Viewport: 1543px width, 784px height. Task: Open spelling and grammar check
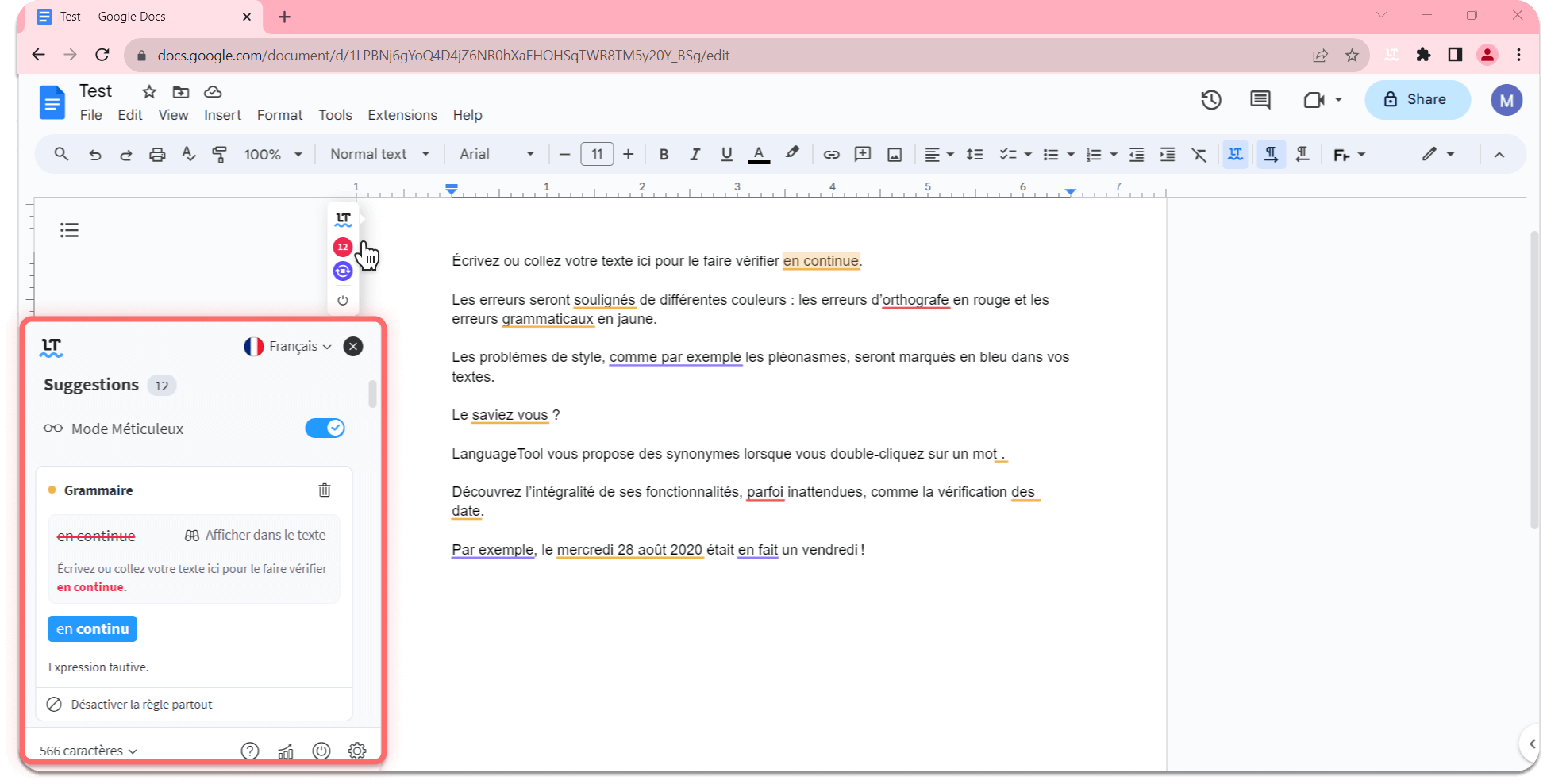click(188, 154)
